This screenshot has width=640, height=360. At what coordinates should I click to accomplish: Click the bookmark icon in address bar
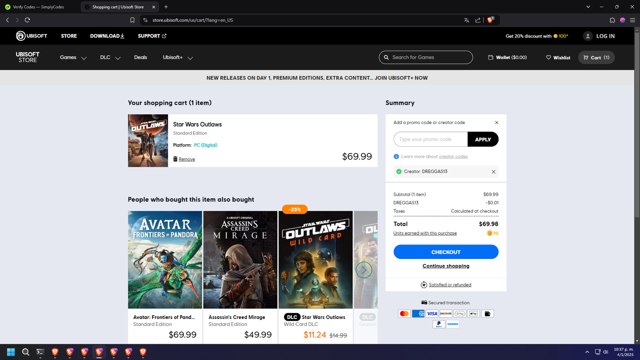(132, 20)
